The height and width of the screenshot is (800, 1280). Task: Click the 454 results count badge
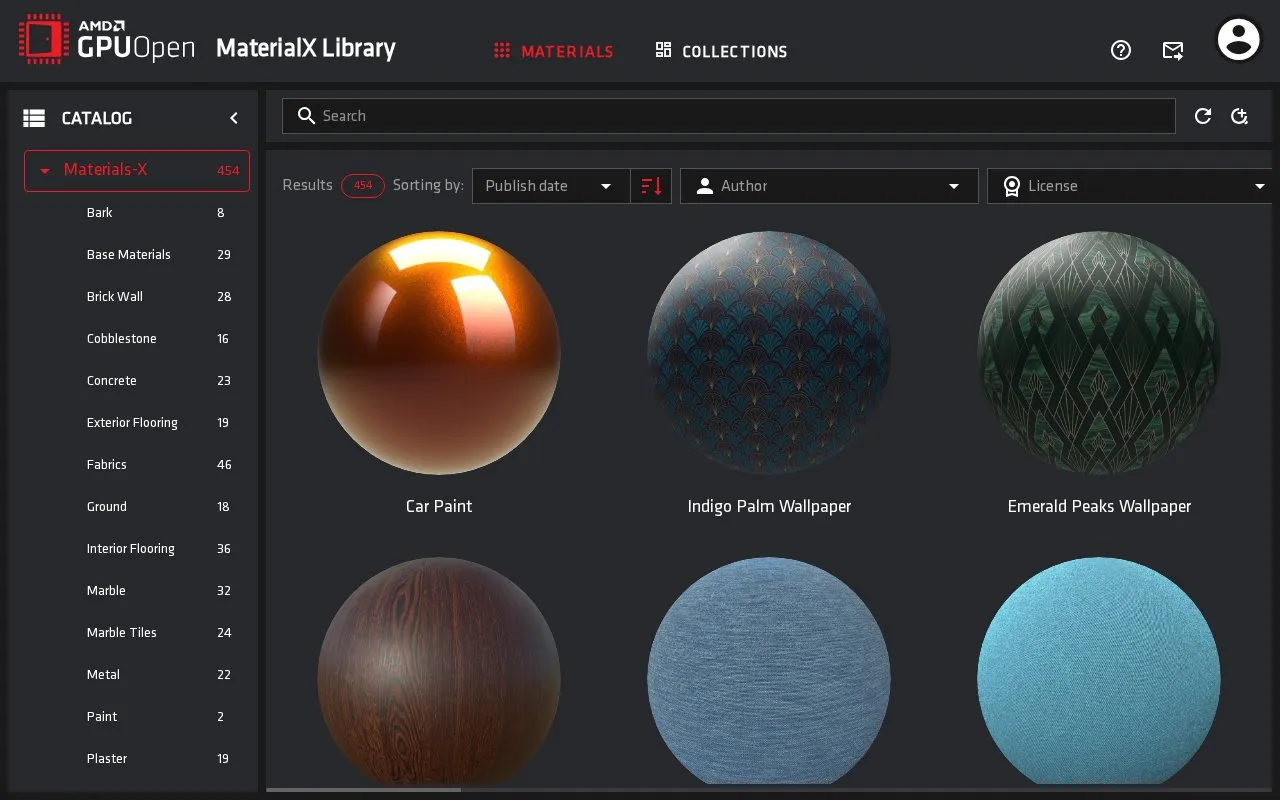point(363,186)
